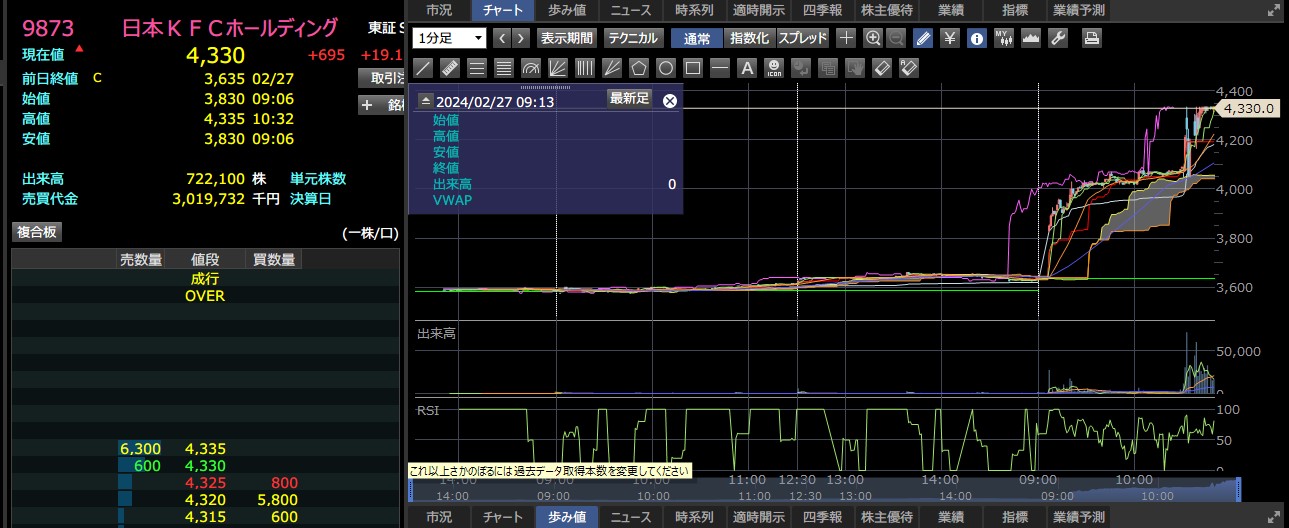Screen dimensions: 1289x528
Task: Click the OVER row in order book
Action: click(205, 296)
